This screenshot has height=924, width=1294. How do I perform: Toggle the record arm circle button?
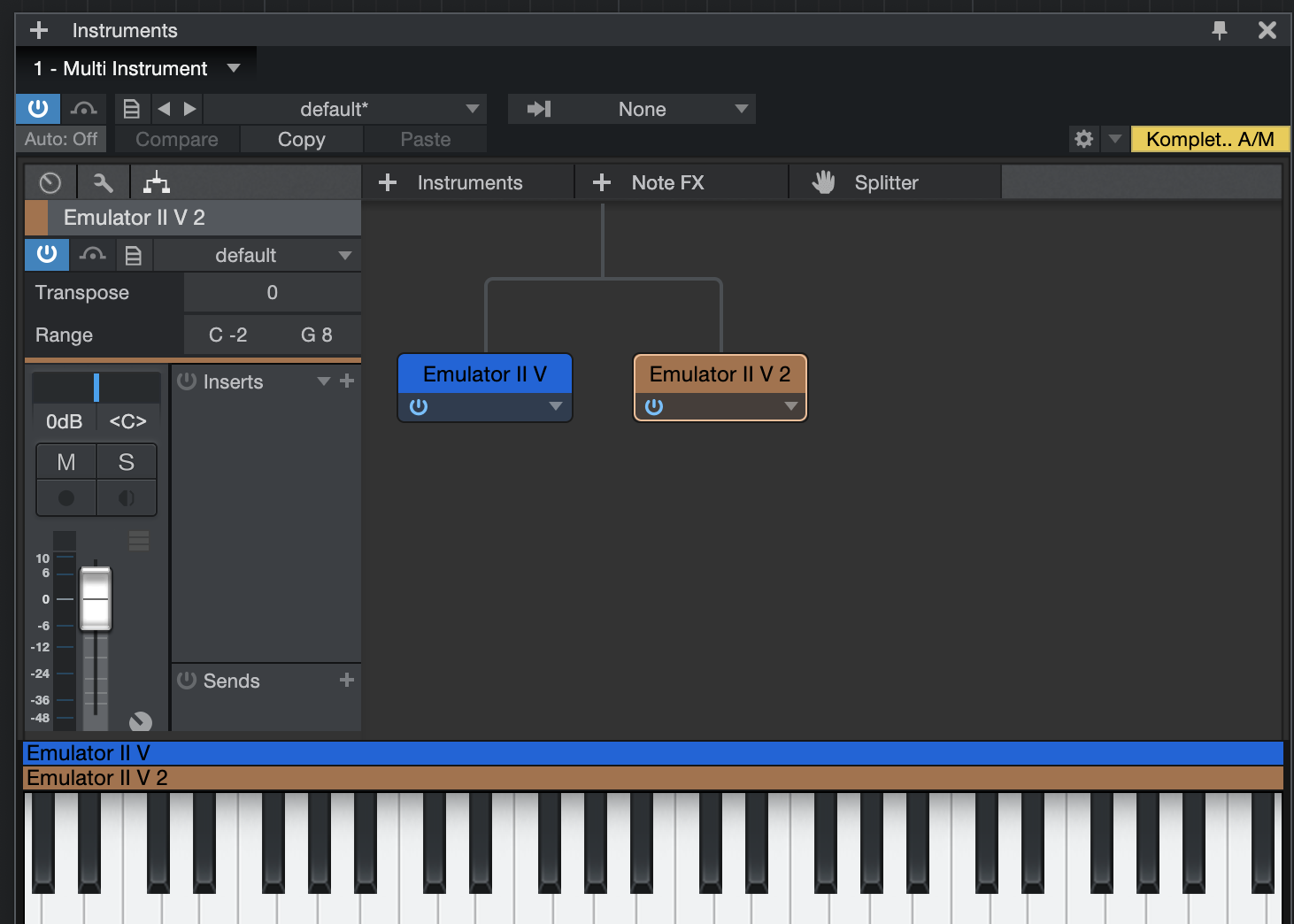tap(66, 498)
